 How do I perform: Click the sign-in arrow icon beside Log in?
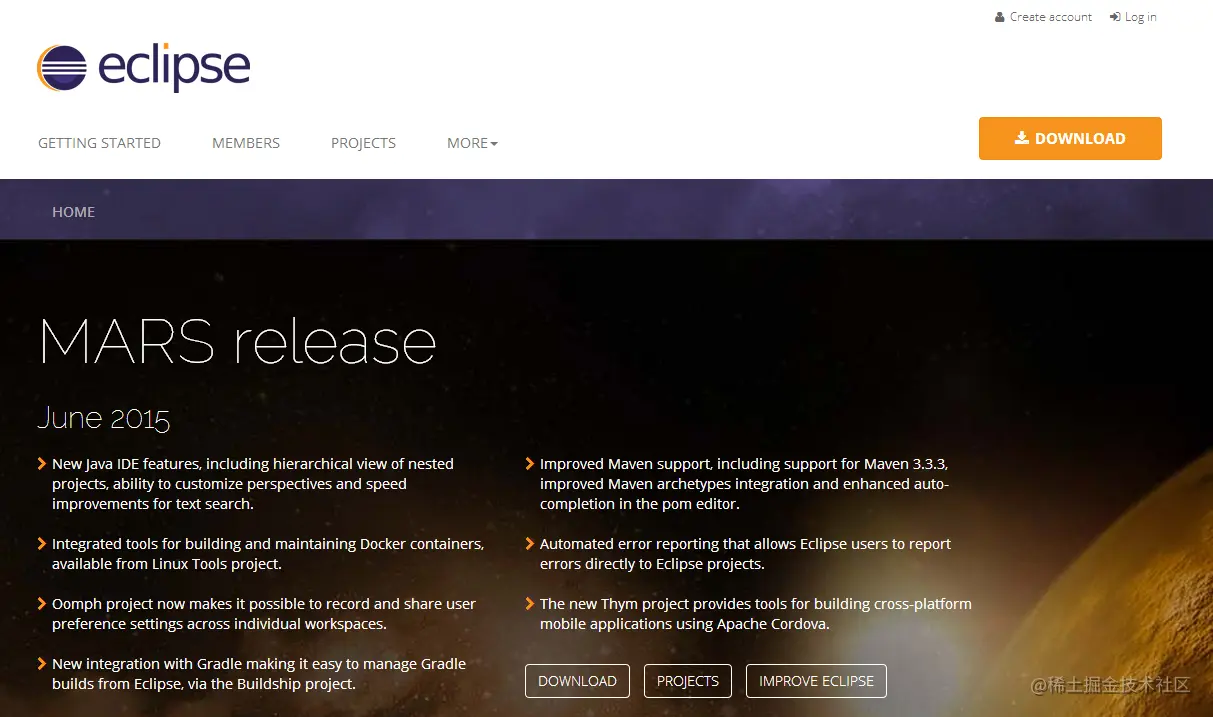pos(1115,17)
